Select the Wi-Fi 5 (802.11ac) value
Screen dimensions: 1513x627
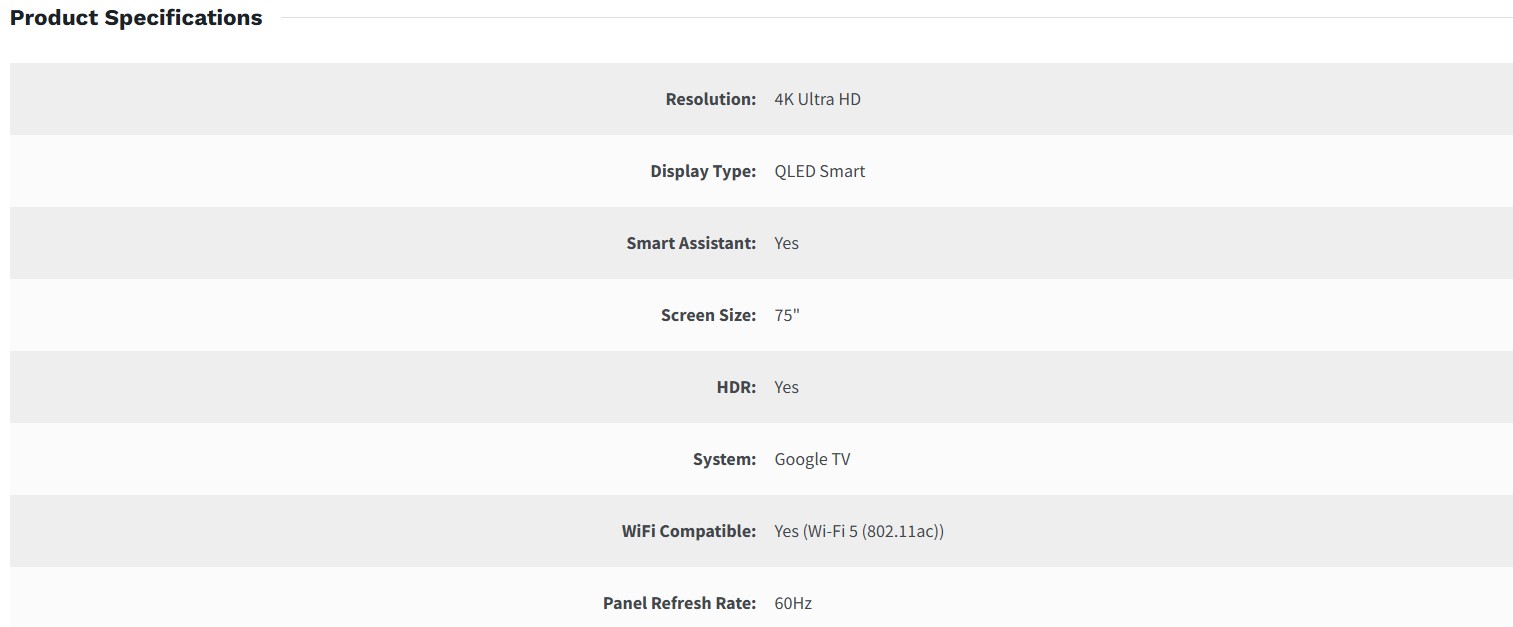coord(859,531)
